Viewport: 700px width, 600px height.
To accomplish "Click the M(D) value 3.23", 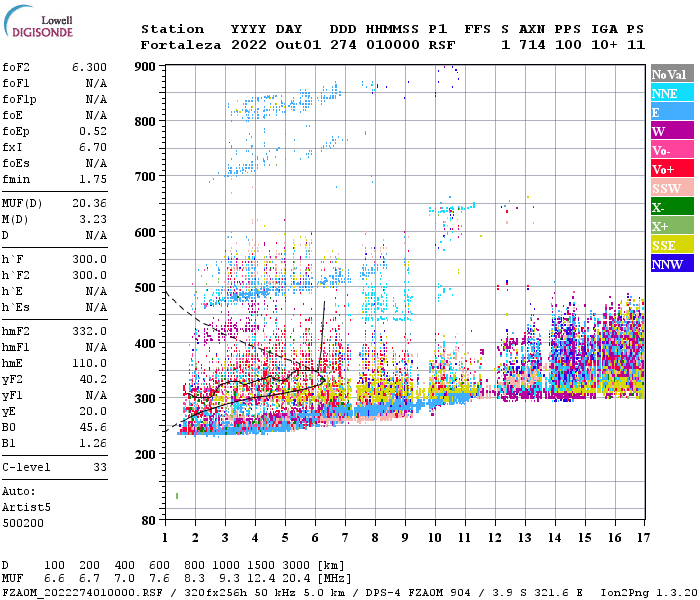I will coord(93,219).
